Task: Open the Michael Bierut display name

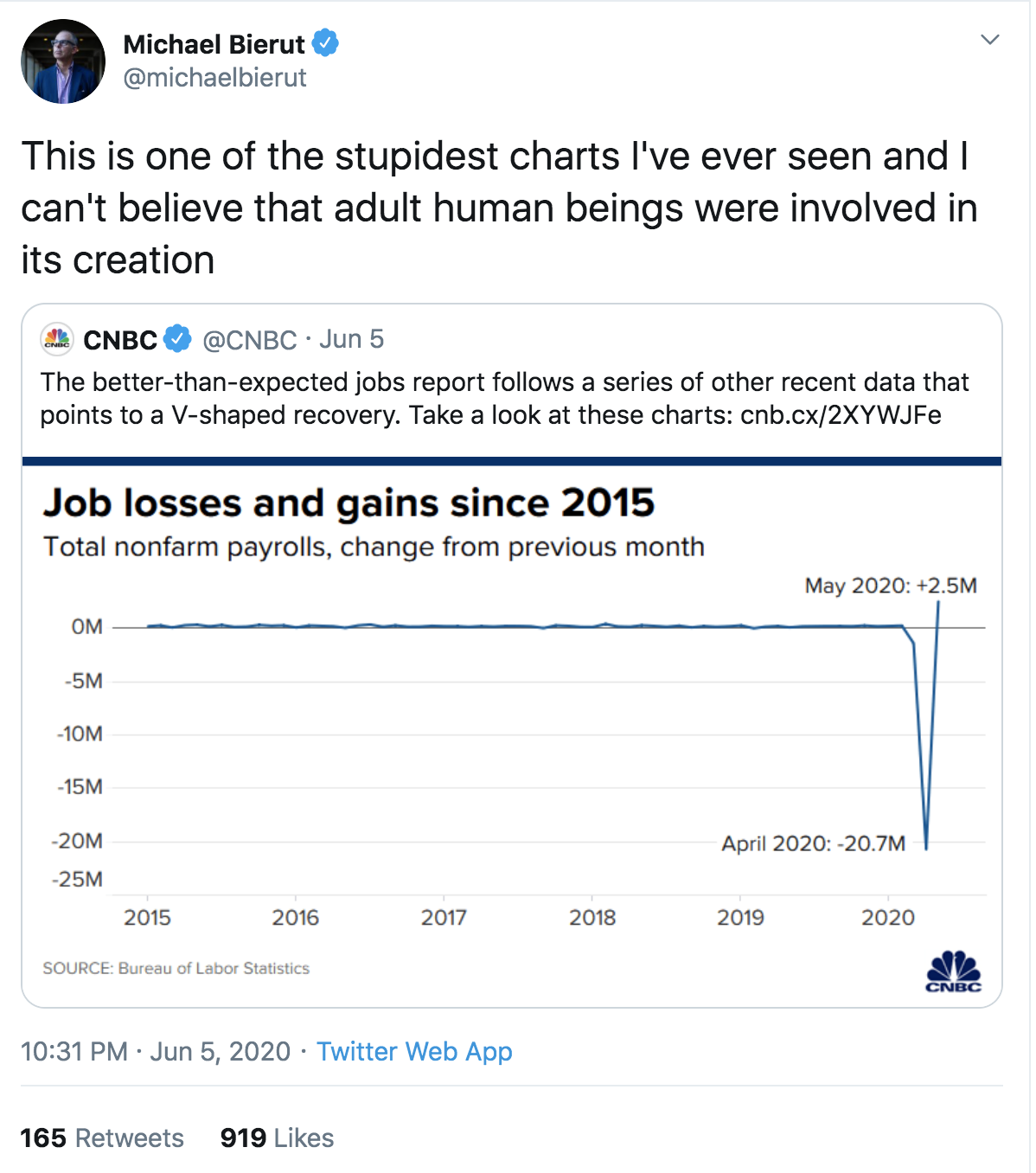Action: coord(214,44)
